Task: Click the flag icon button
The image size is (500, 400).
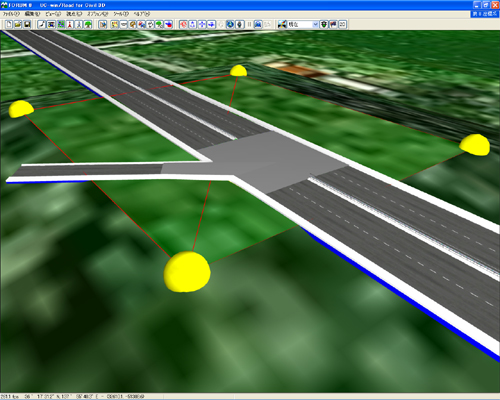Action: click(x=333, y=24)
